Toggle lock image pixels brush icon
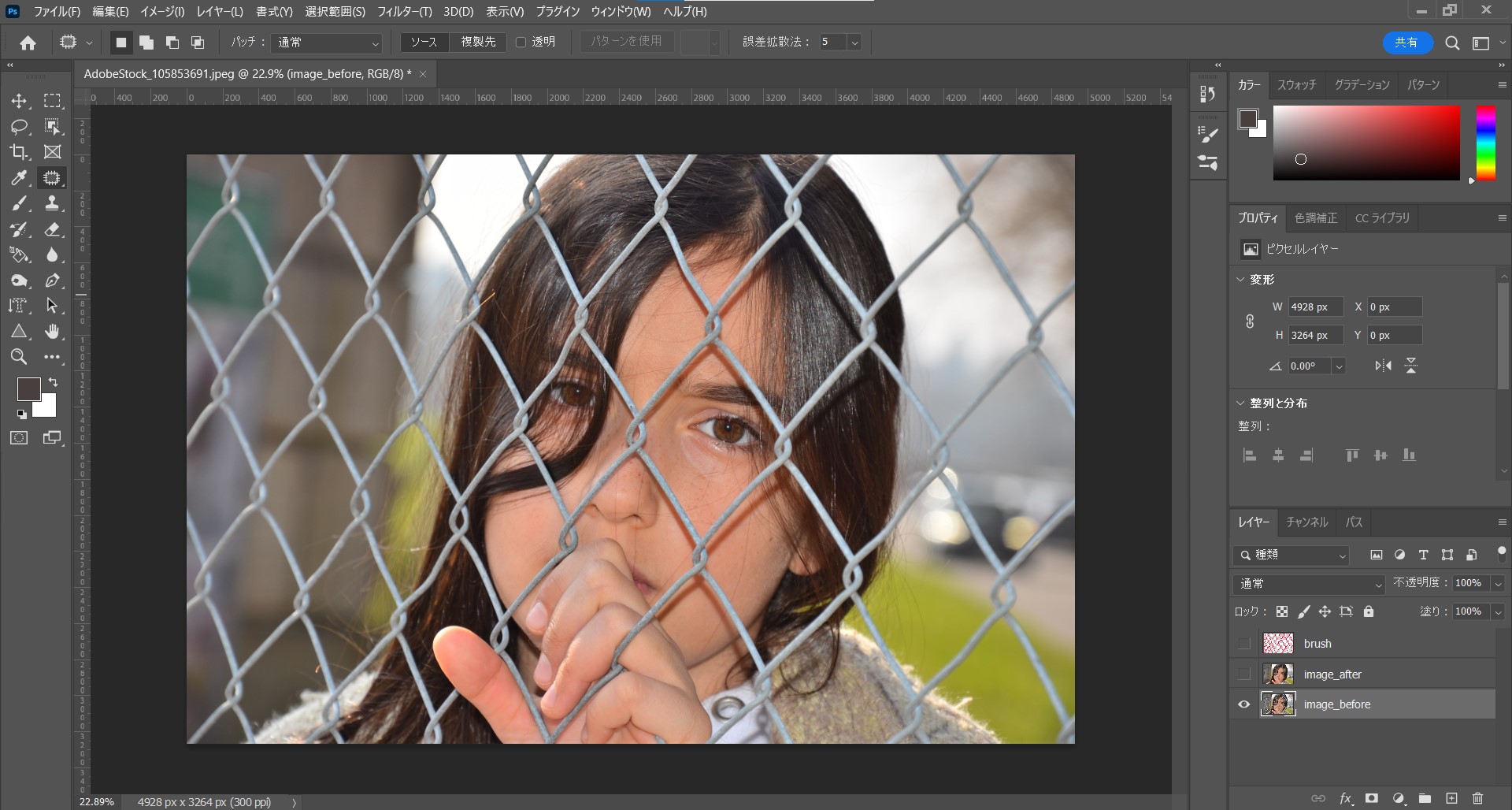 pyautogui.click(x=1304, y=611)
